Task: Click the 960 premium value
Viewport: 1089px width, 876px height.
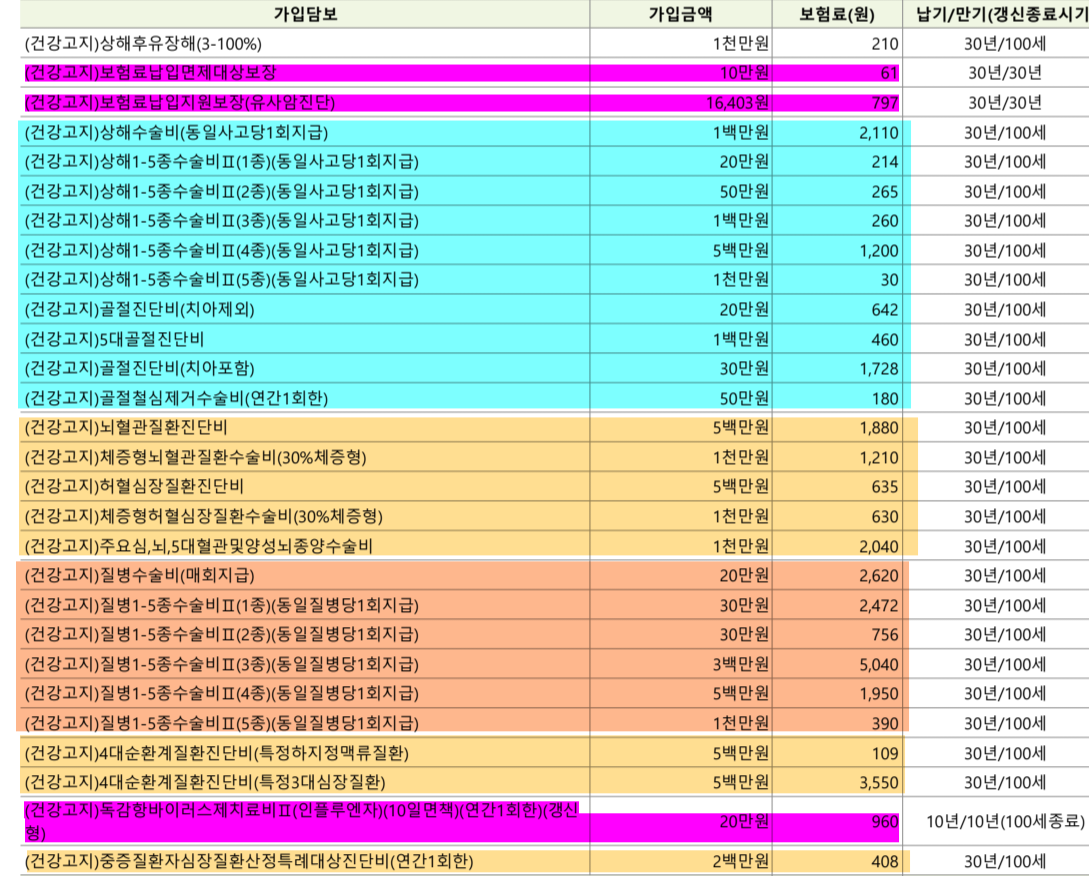Action: [x=885, y=823]
